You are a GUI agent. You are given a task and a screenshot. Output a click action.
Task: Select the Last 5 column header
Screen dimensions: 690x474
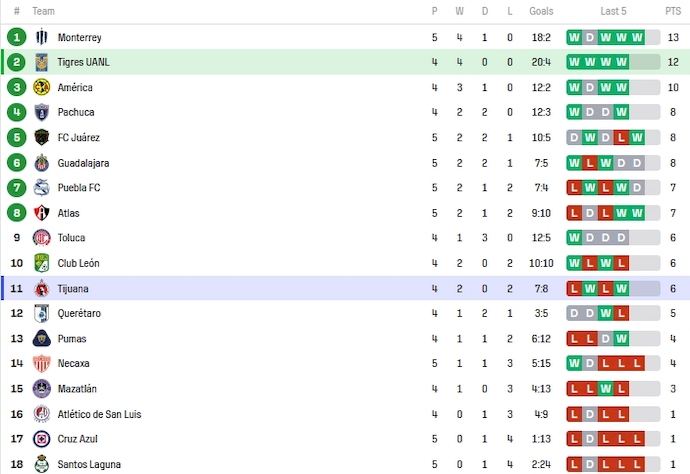click(614, 11)
